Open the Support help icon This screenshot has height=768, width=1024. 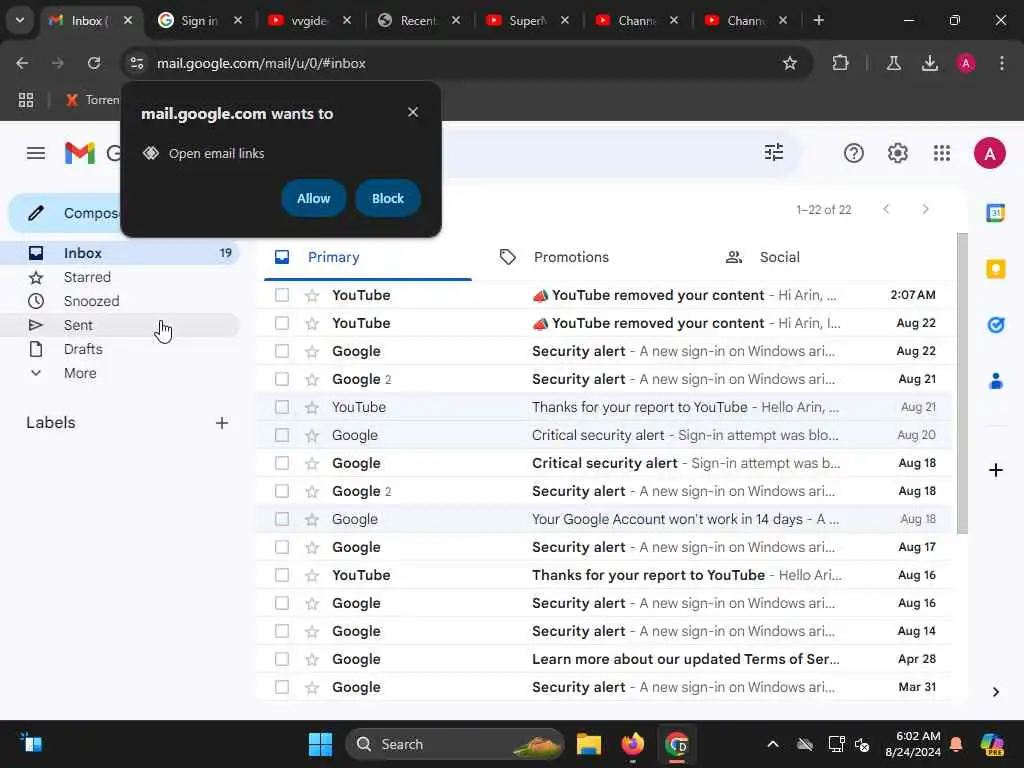[854, 153]
